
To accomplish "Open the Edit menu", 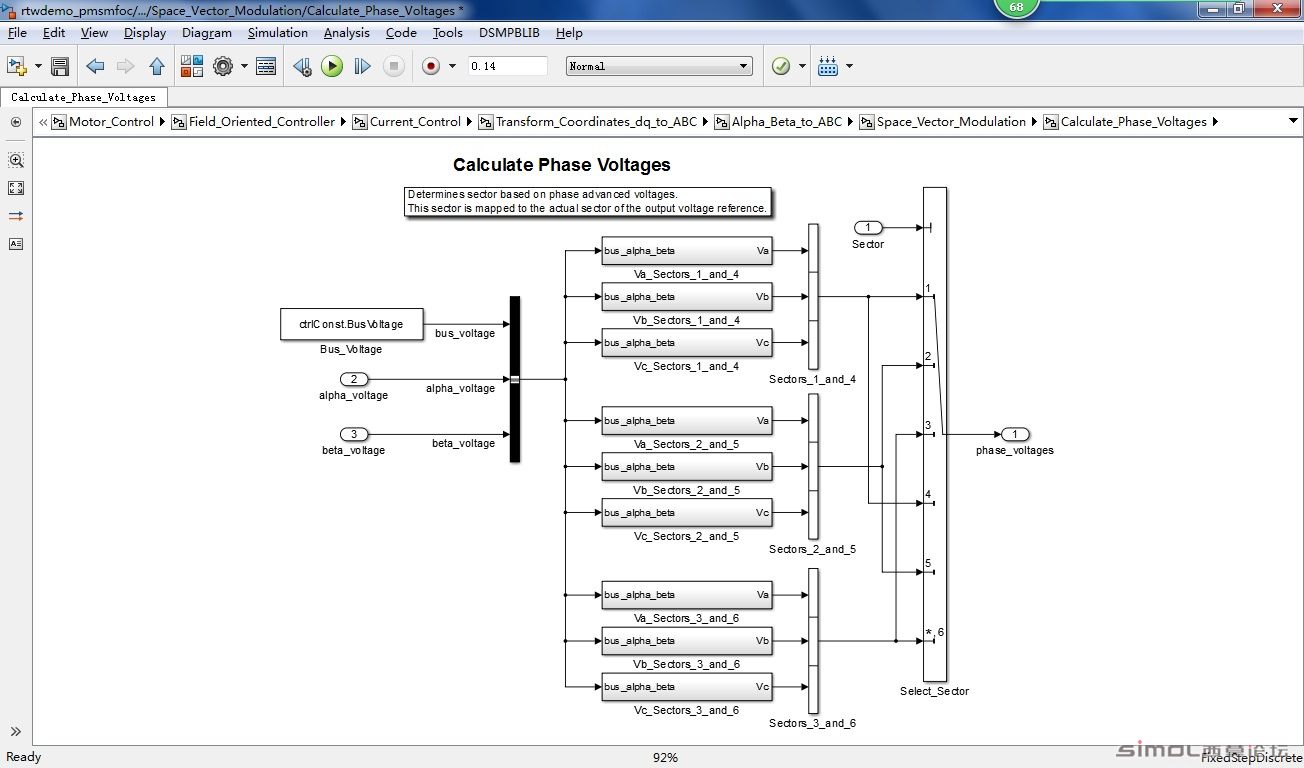I will tap(54, 33).
